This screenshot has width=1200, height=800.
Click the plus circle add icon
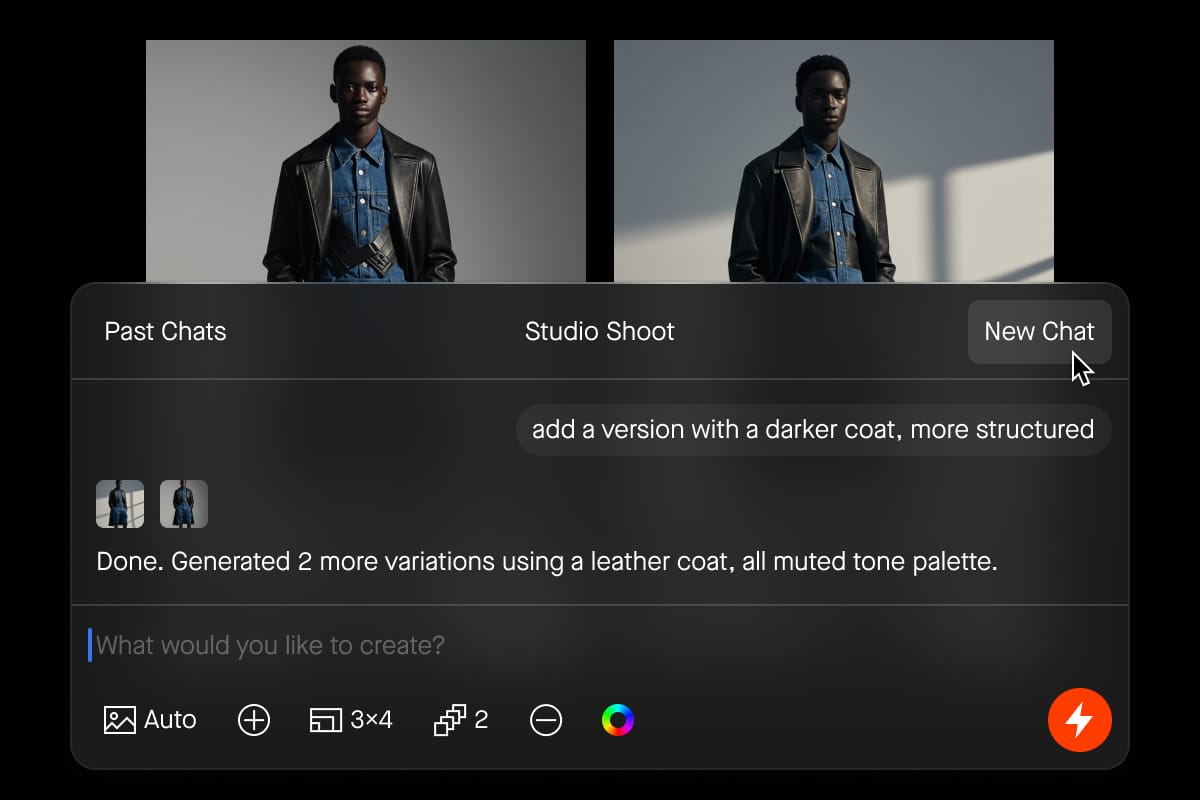tap(254, 720)
